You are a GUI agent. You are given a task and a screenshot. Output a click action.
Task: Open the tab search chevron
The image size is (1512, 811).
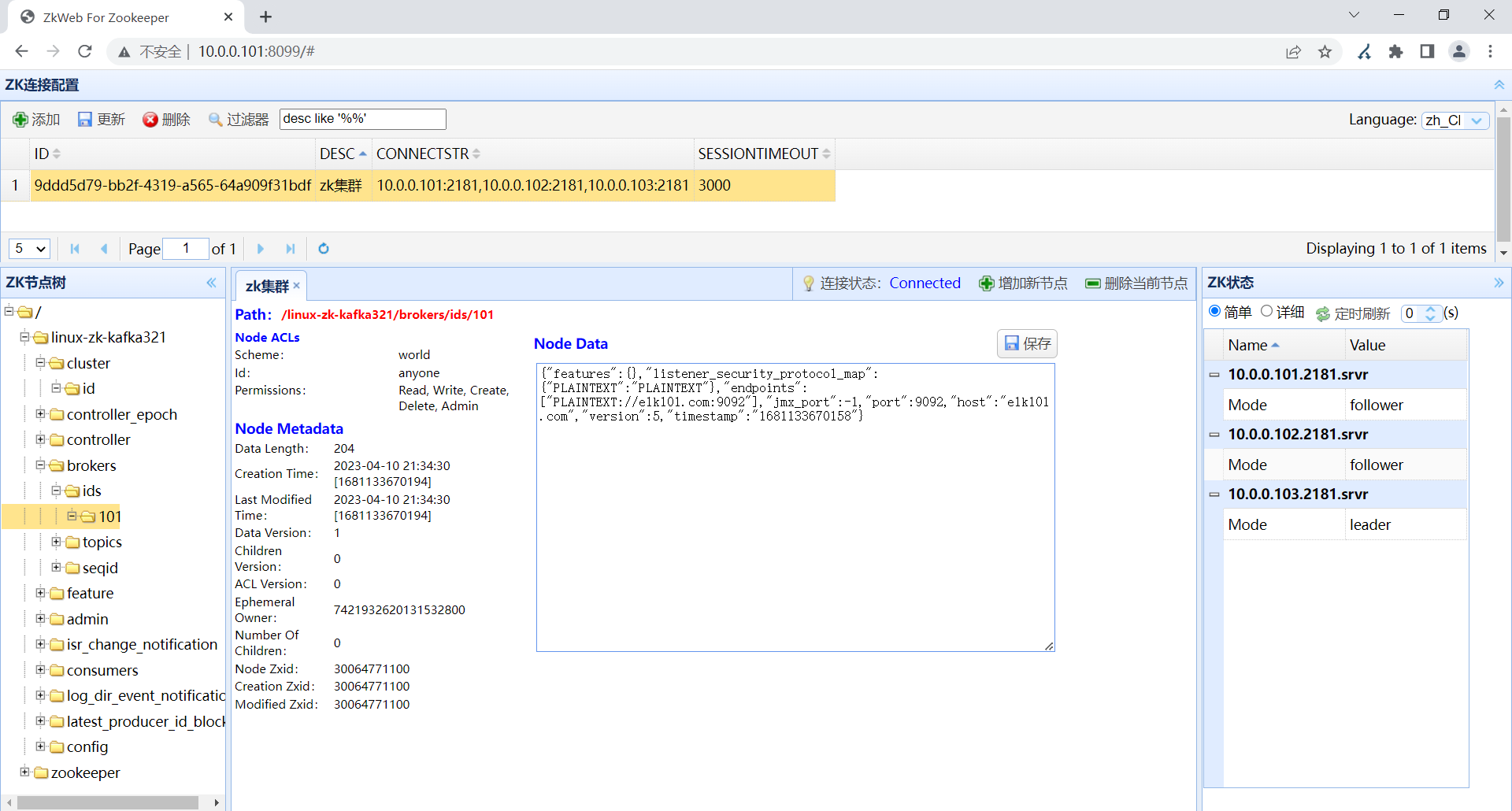point(1354,15)
